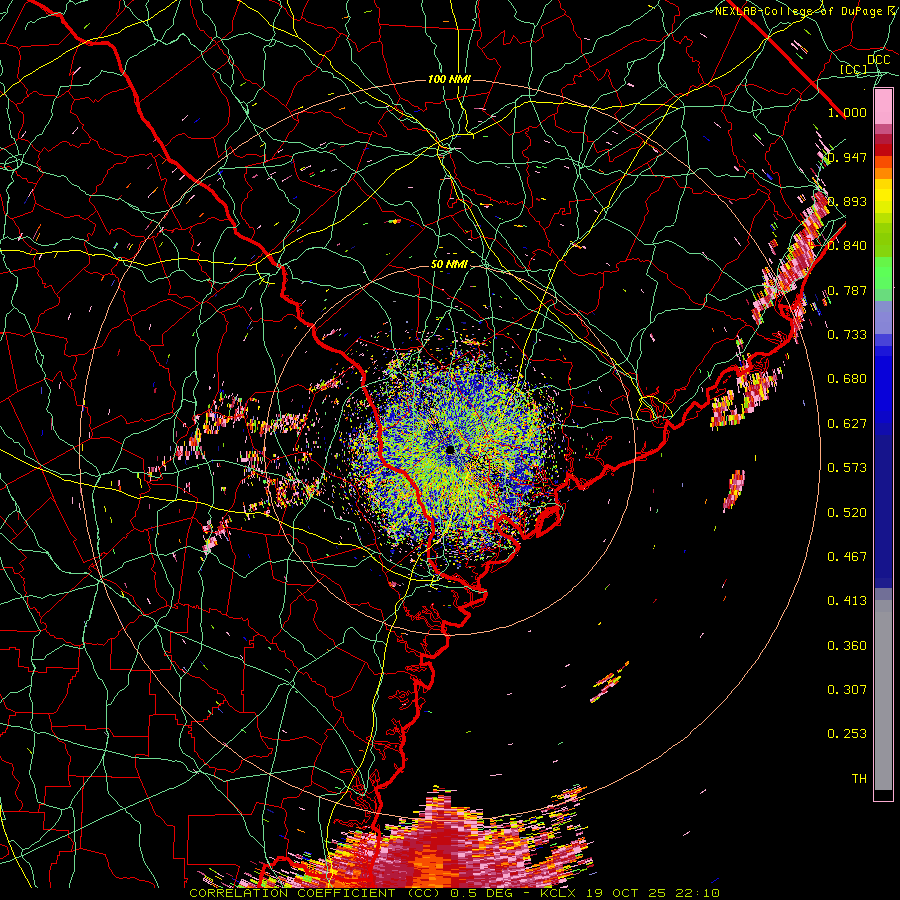This screenshot has width=900, height=900.
Task: Click the 19 OCT 25 date text
Action: coord(626,893)
